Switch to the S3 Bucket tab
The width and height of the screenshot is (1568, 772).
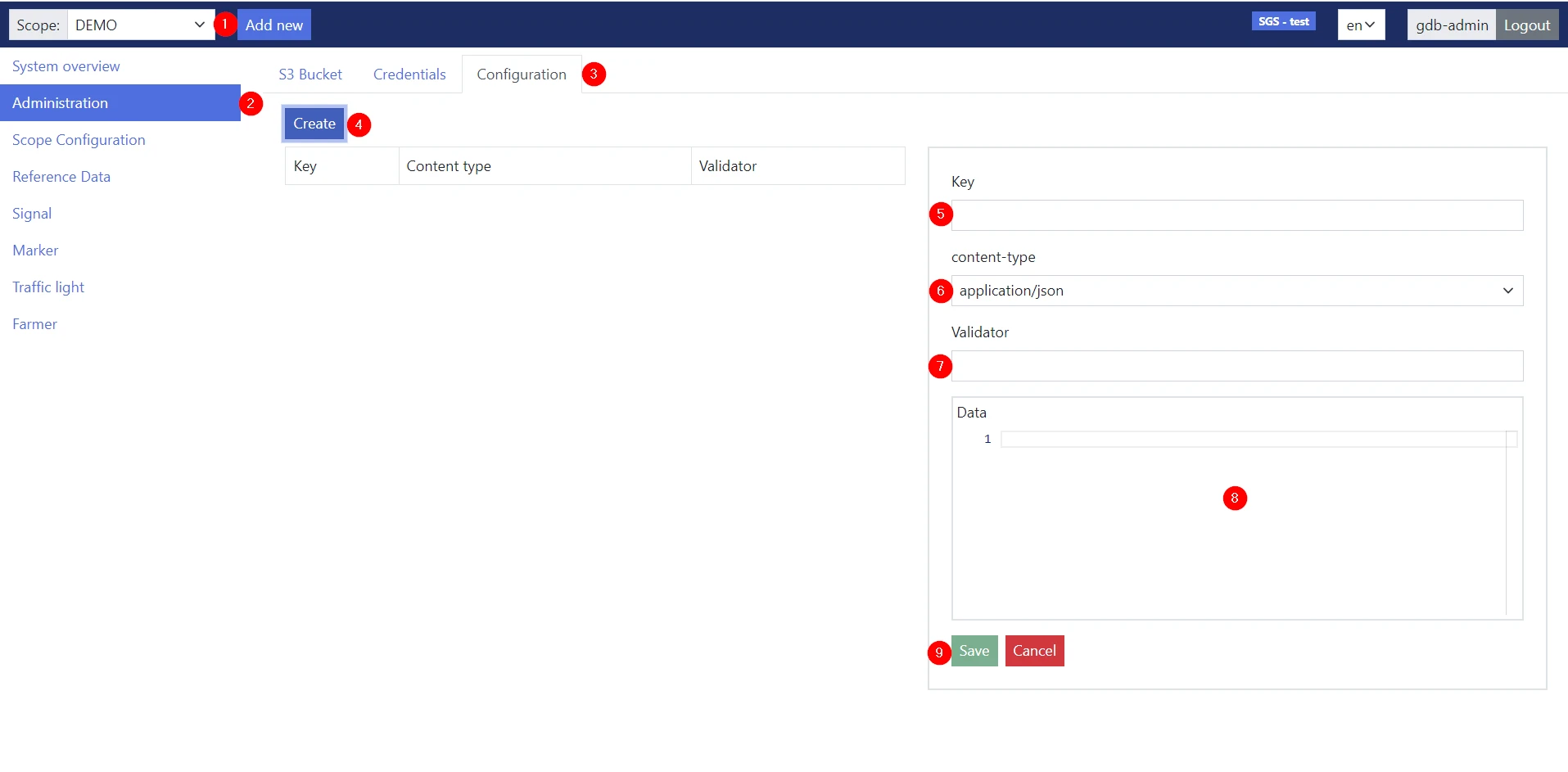point(310,74)
